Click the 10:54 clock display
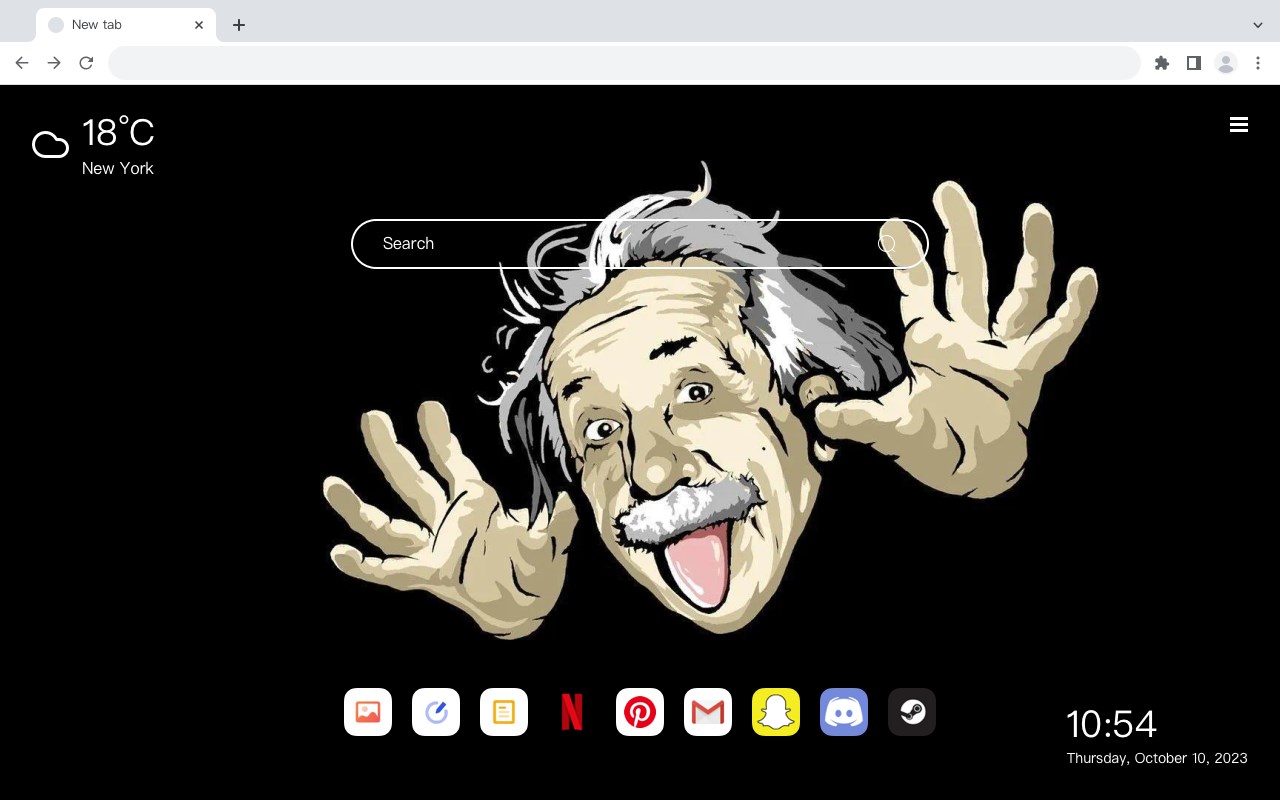Image resolution: width=1280 pixels, height=800 pixels. pyautogui.click(x=1111, y=724)
